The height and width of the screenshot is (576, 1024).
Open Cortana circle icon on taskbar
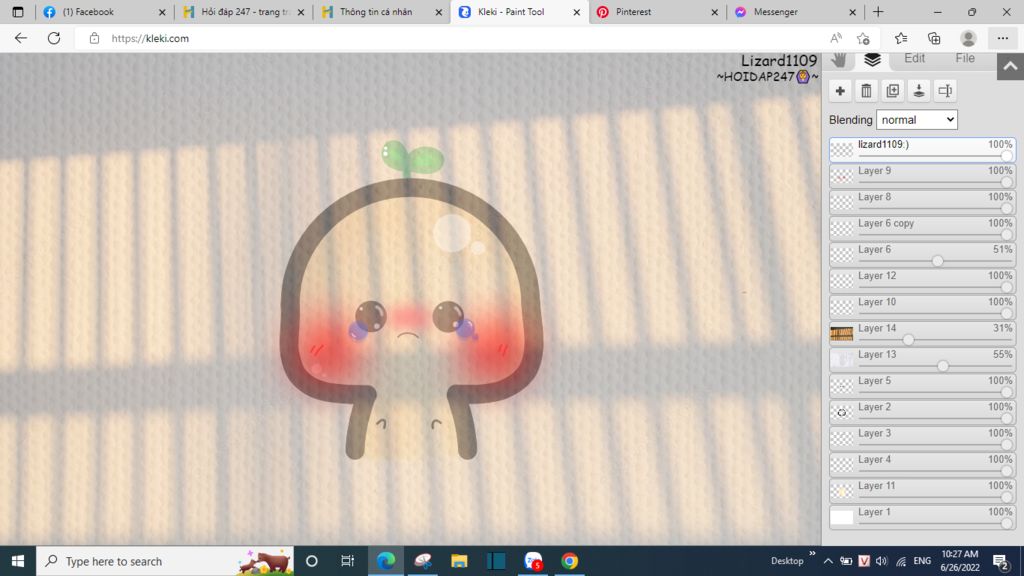pos(312,561)
